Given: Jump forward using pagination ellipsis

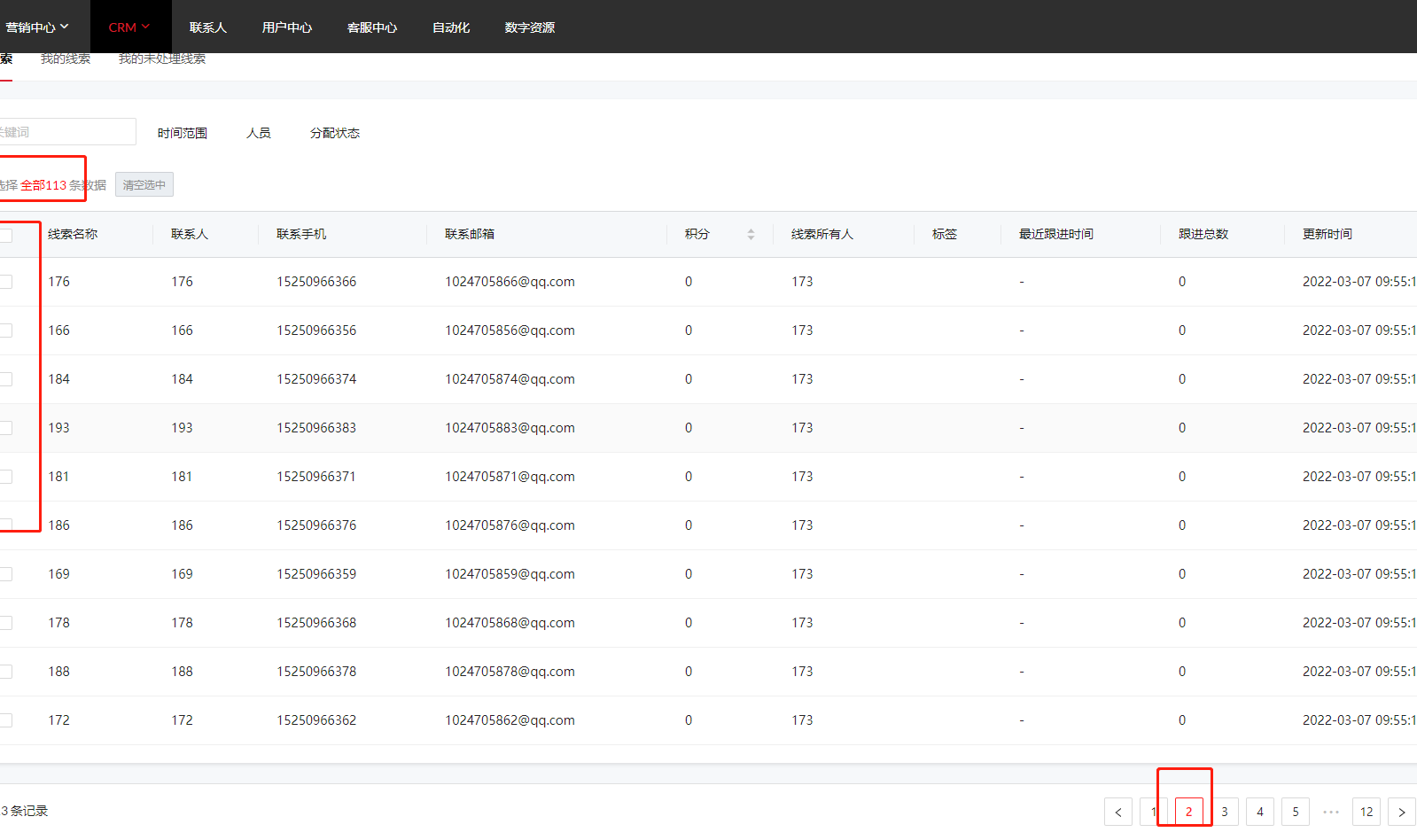Looking at the screenshot, I should pyautogui.click(x=1331, y=812).
